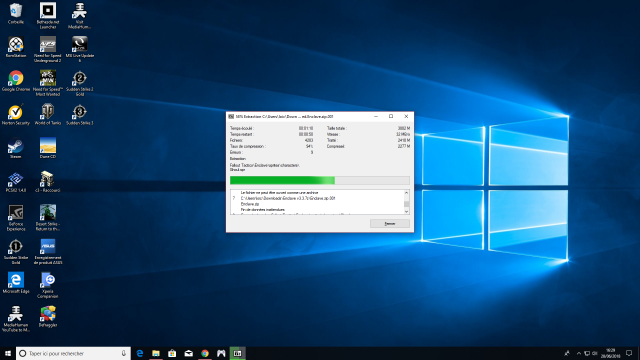Open the Corbeille recycle bin icon

click(16, 13)
